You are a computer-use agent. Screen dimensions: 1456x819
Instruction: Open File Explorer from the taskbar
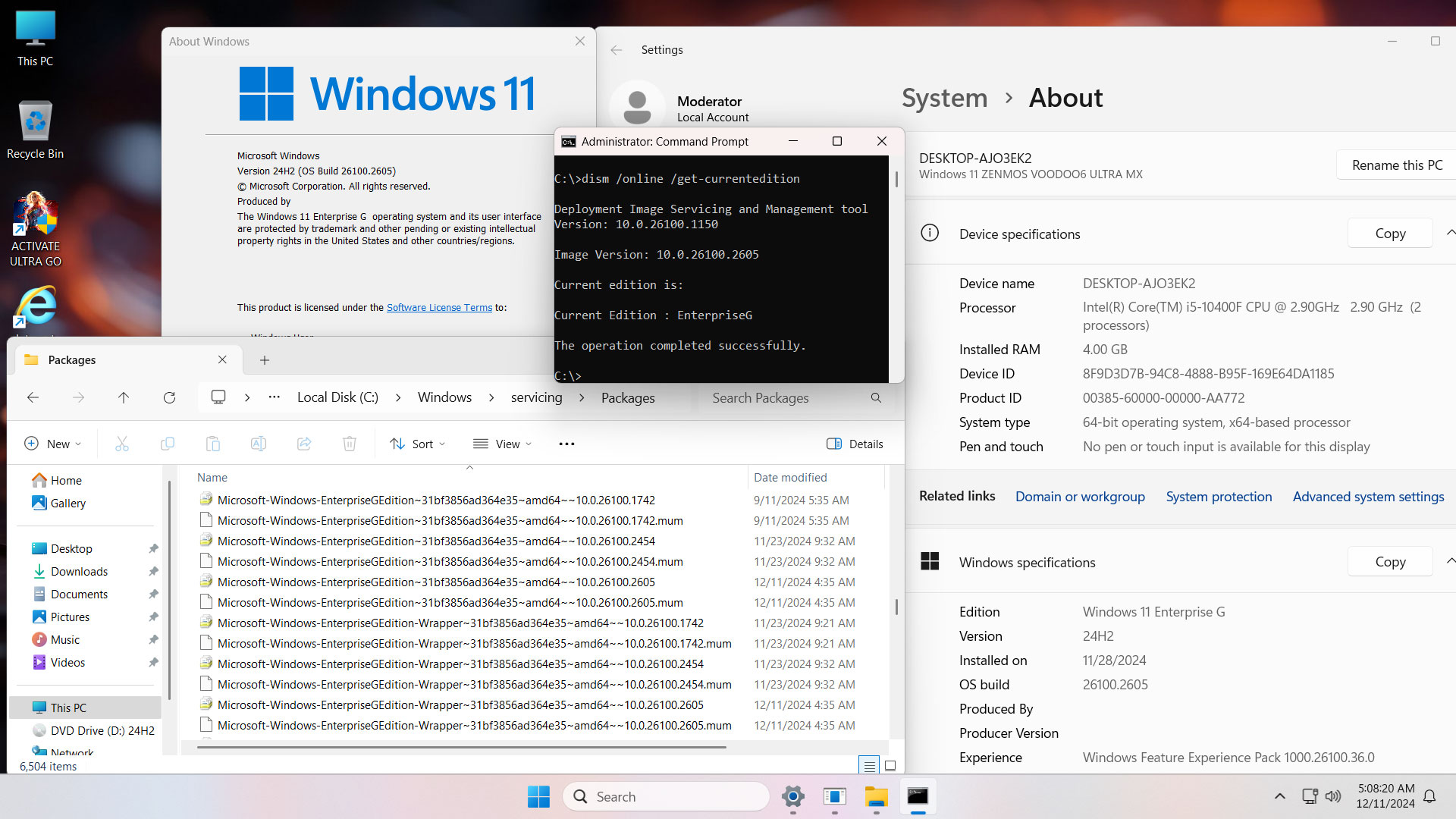876,796
